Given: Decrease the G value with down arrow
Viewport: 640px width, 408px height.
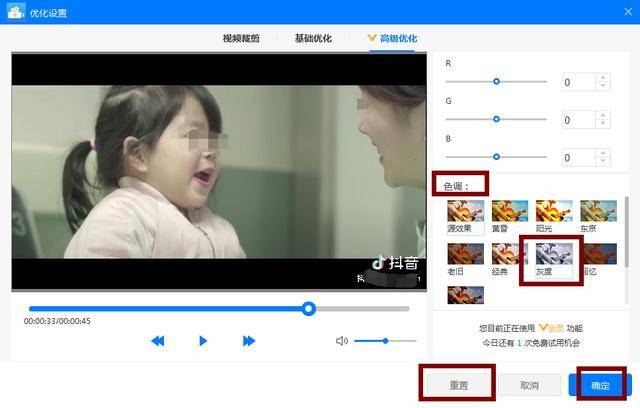Looking at the screenshot, I should click(x=603, y=124).
